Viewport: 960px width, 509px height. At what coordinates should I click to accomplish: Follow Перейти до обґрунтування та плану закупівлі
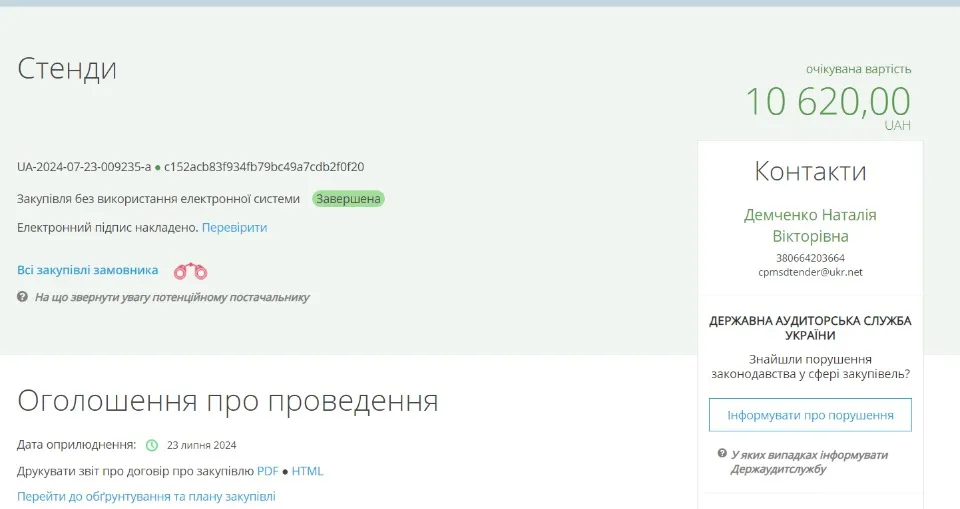[146, 496]
